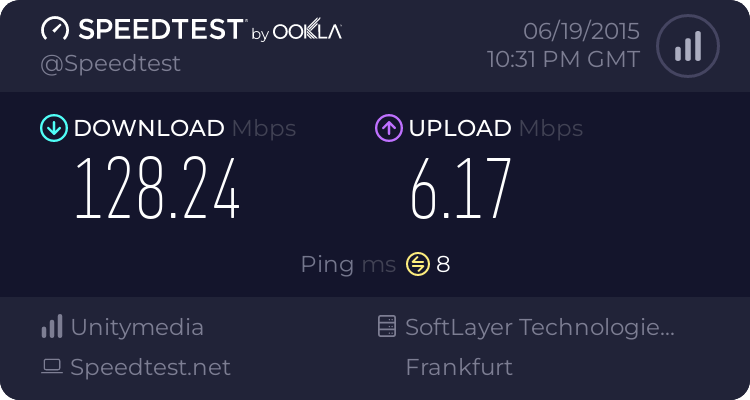750x400 pixels.
Task: Click the DOWNLOAD Mbps label
Action: click(x=185, y=129)
